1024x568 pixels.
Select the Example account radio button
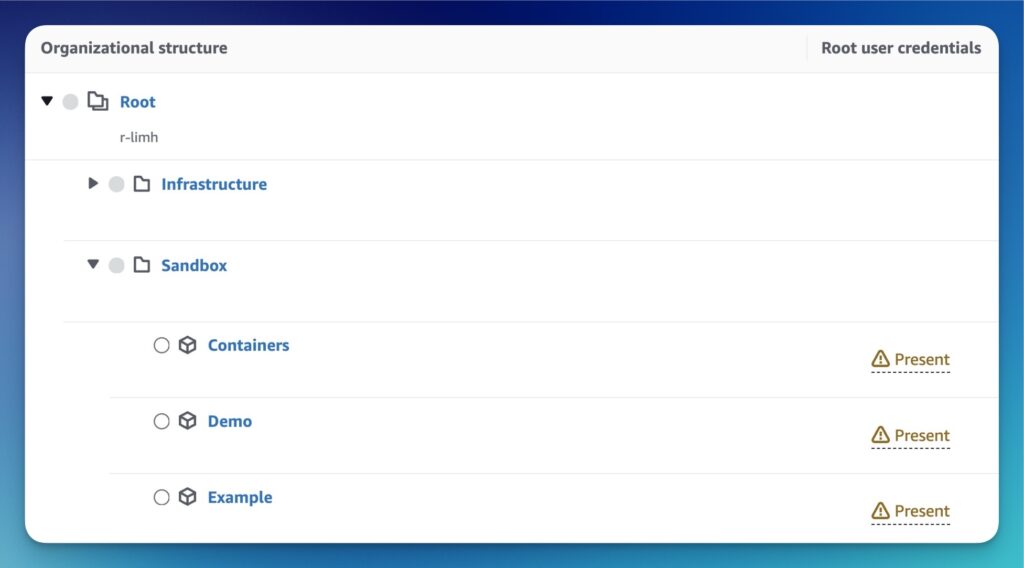point(161,497)
